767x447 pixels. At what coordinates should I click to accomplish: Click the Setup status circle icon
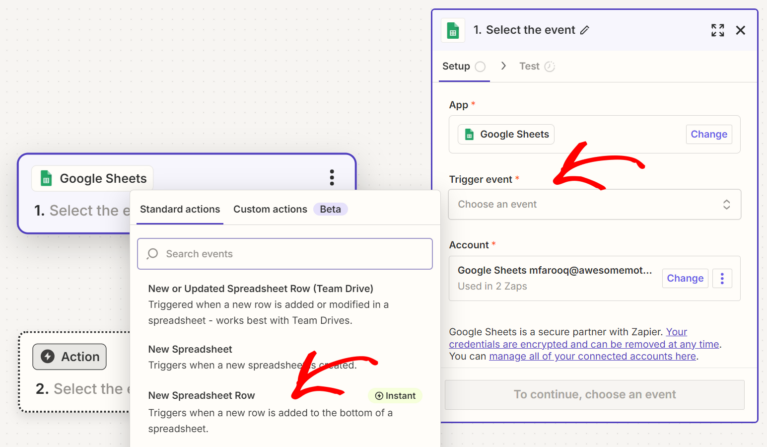(x=480, y=67)
